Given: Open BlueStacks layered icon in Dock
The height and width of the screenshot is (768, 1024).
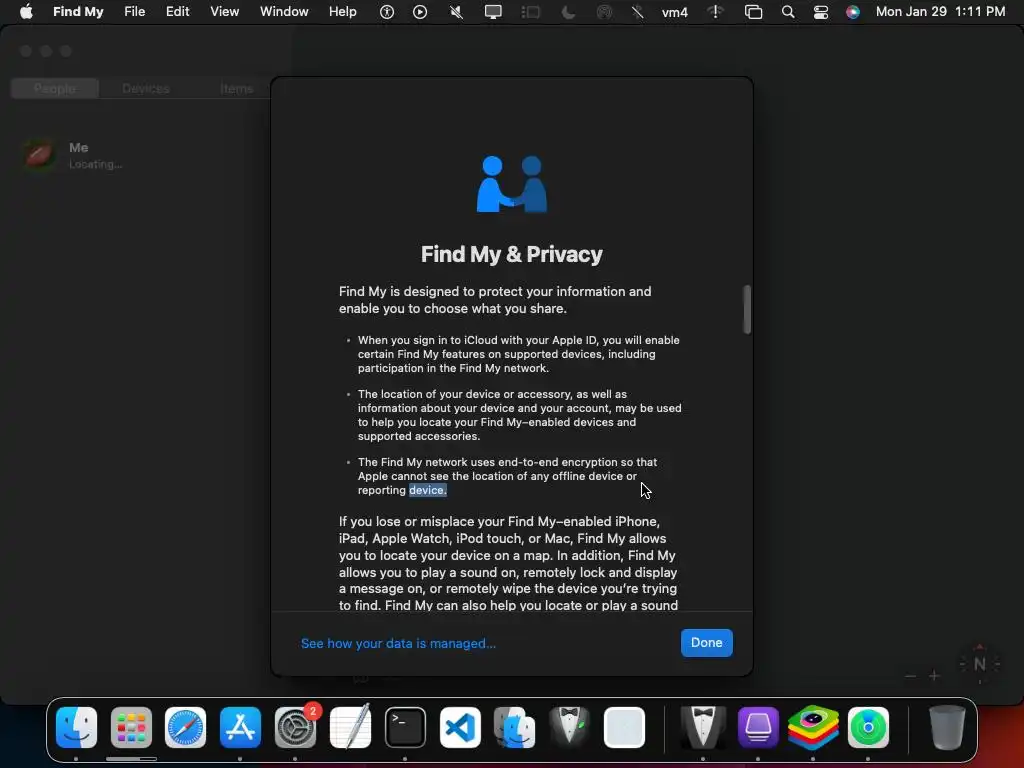Looking at the screenshot, I should (812, 727).
